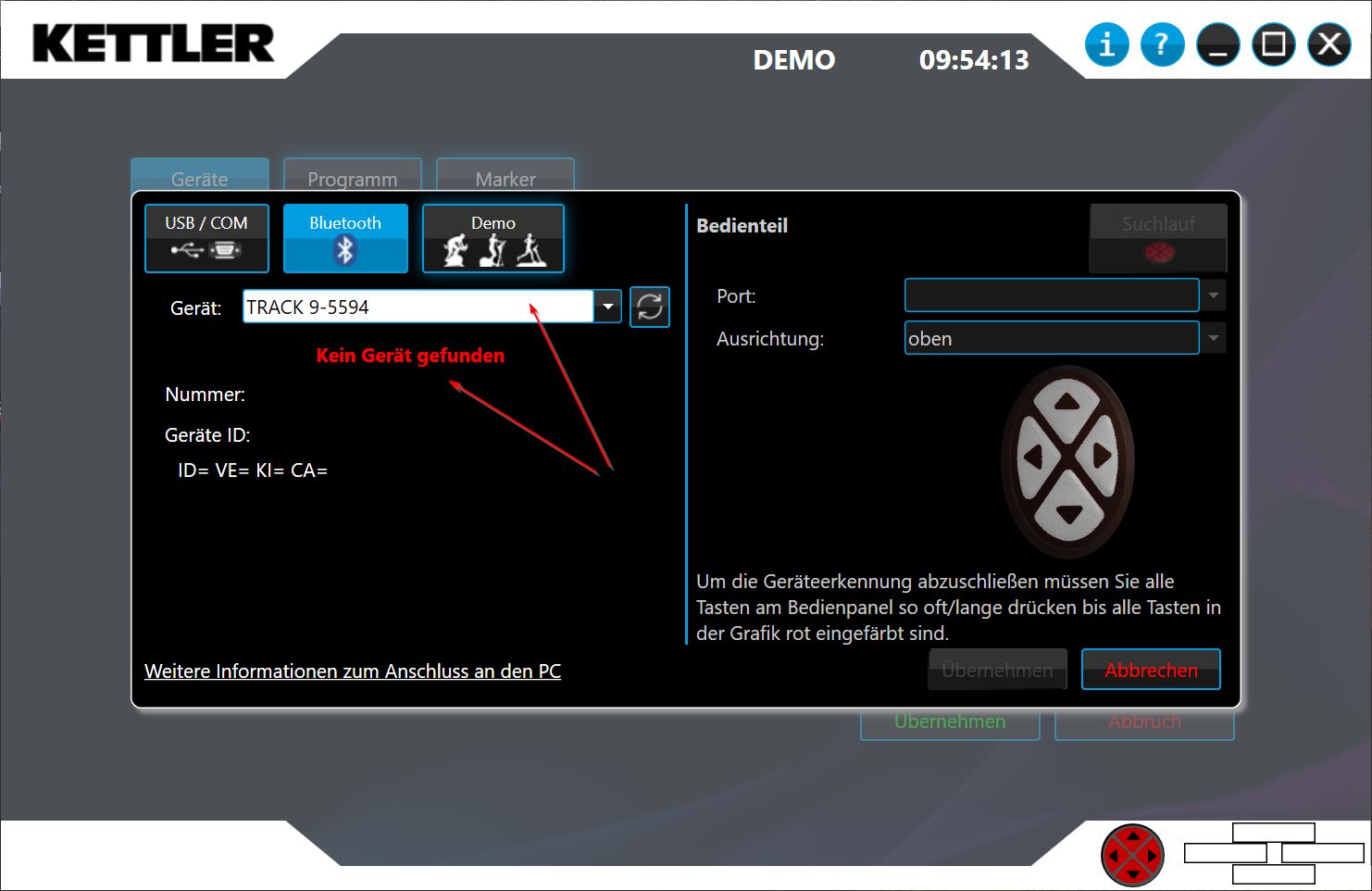Switch to the Programm tab
Image resolution: width=1372 pixels, height=891 pixels.
[353, 176]
